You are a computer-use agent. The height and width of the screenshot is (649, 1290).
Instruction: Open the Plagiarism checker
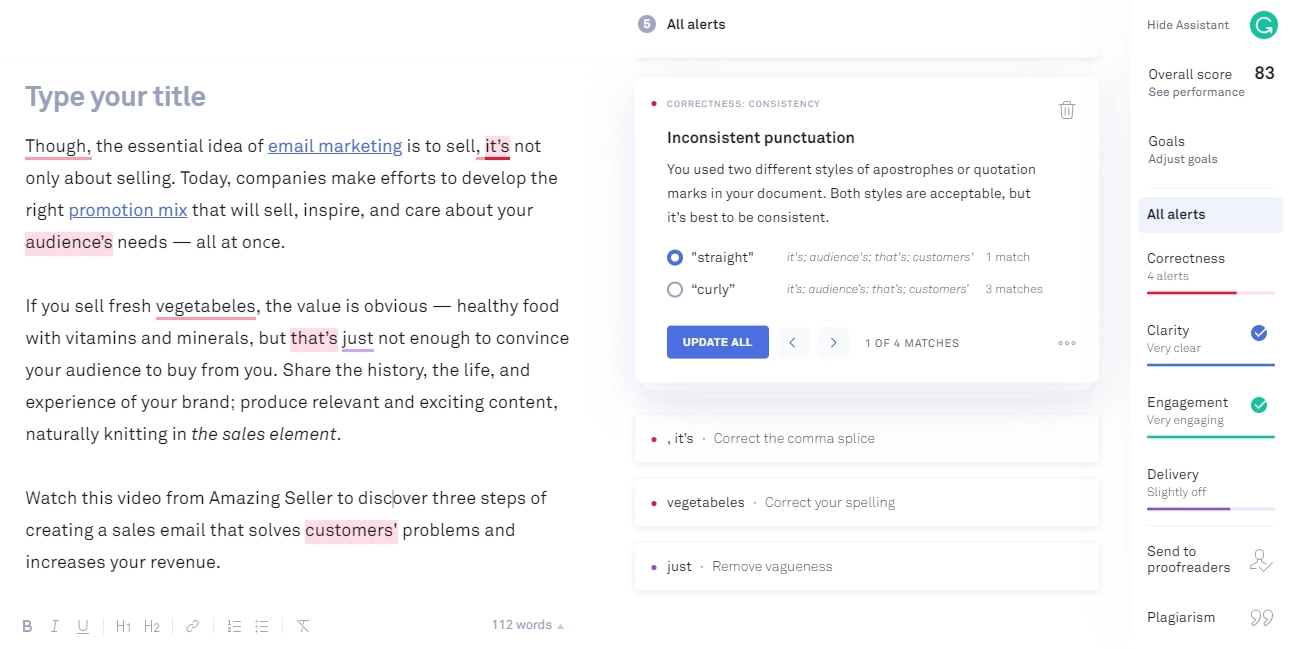[1181, 617]
